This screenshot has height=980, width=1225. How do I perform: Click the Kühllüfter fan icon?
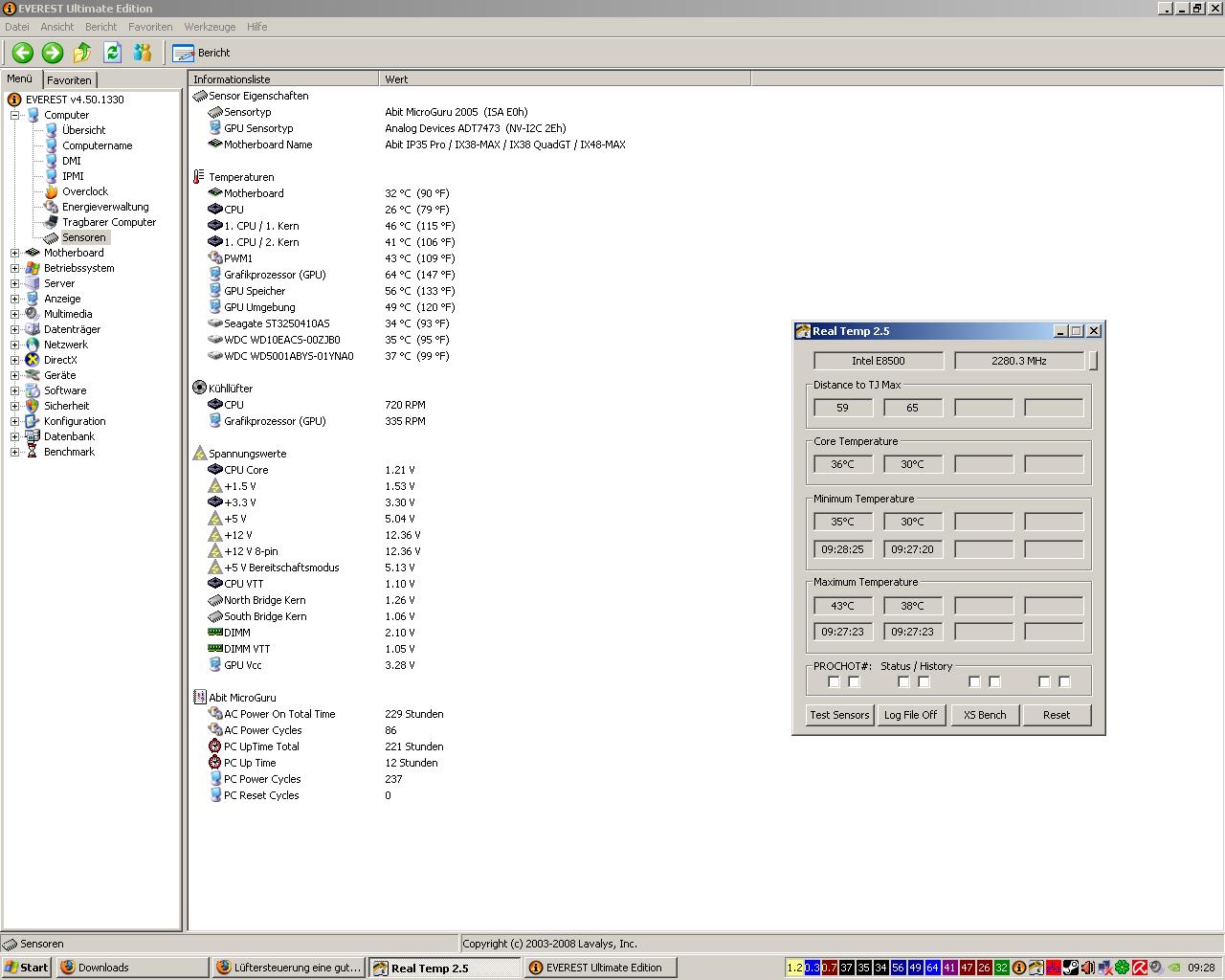pyautogui.click(x=199, y=389)
